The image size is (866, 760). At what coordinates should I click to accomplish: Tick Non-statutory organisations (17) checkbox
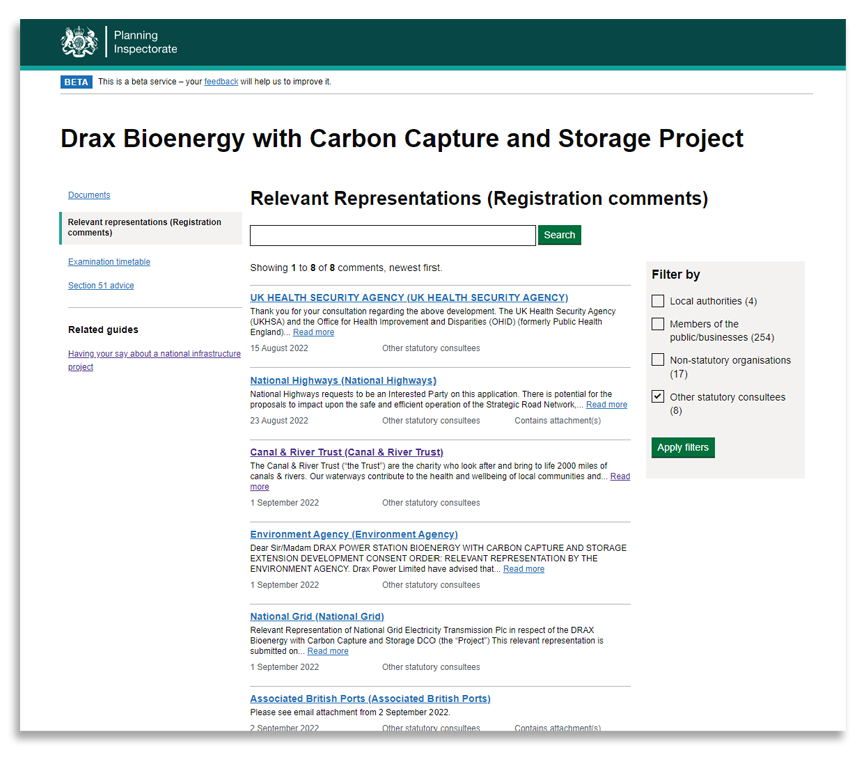click(658, 360)
